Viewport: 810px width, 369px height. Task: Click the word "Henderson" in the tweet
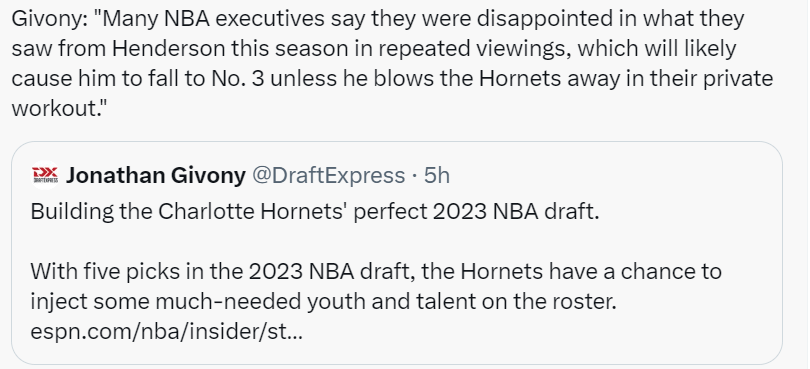click(168, 49)
